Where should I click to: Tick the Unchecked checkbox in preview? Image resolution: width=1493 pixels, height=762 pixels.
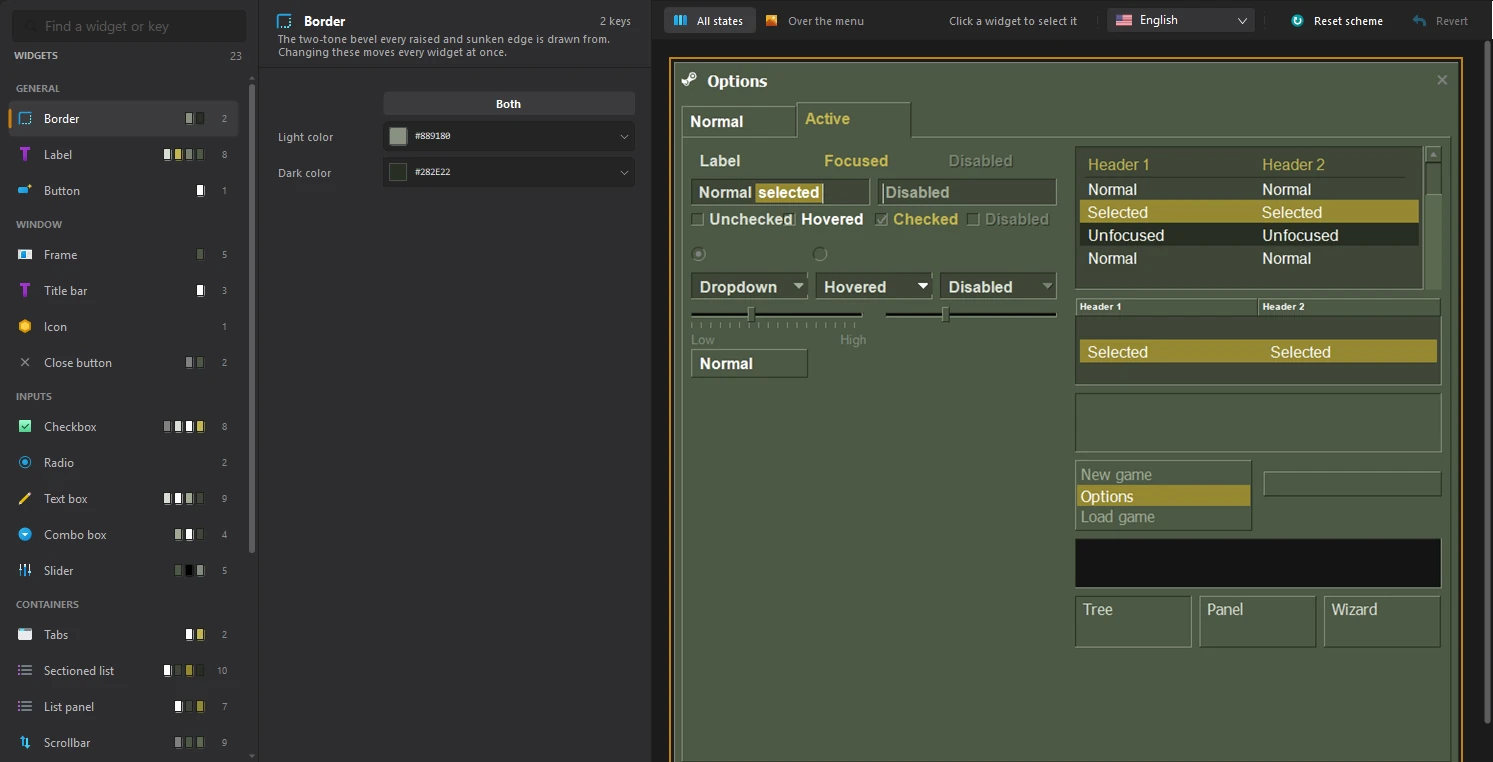698,220
